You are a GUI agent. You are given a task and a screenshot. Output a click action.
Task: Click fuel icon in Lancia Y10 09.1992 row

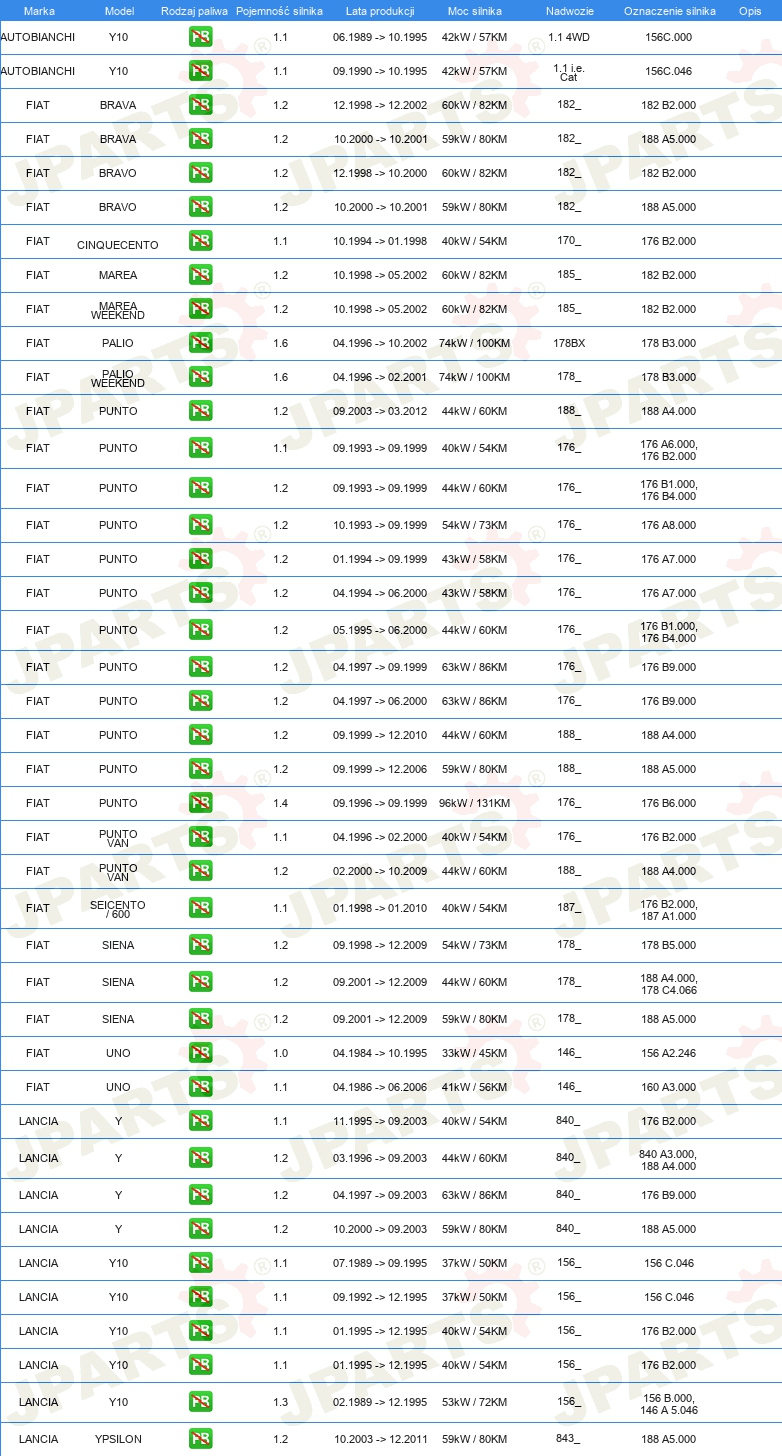point(200,1297)
